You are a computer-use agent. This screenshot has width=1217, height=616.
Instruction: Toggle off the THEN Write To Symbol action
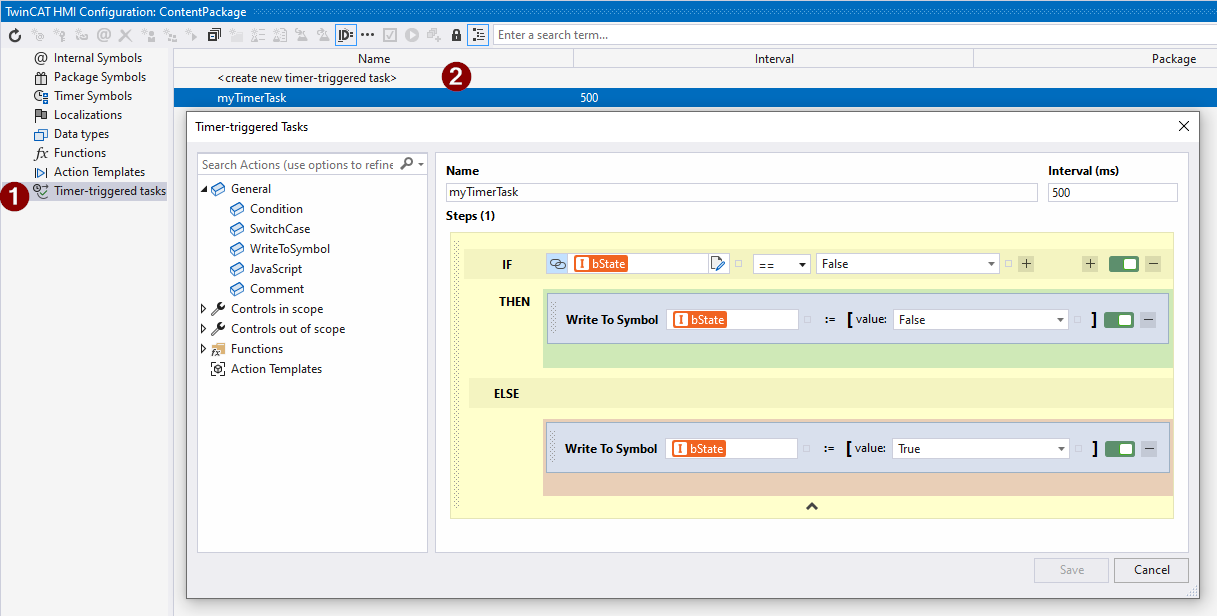[x=1118, y=318]
